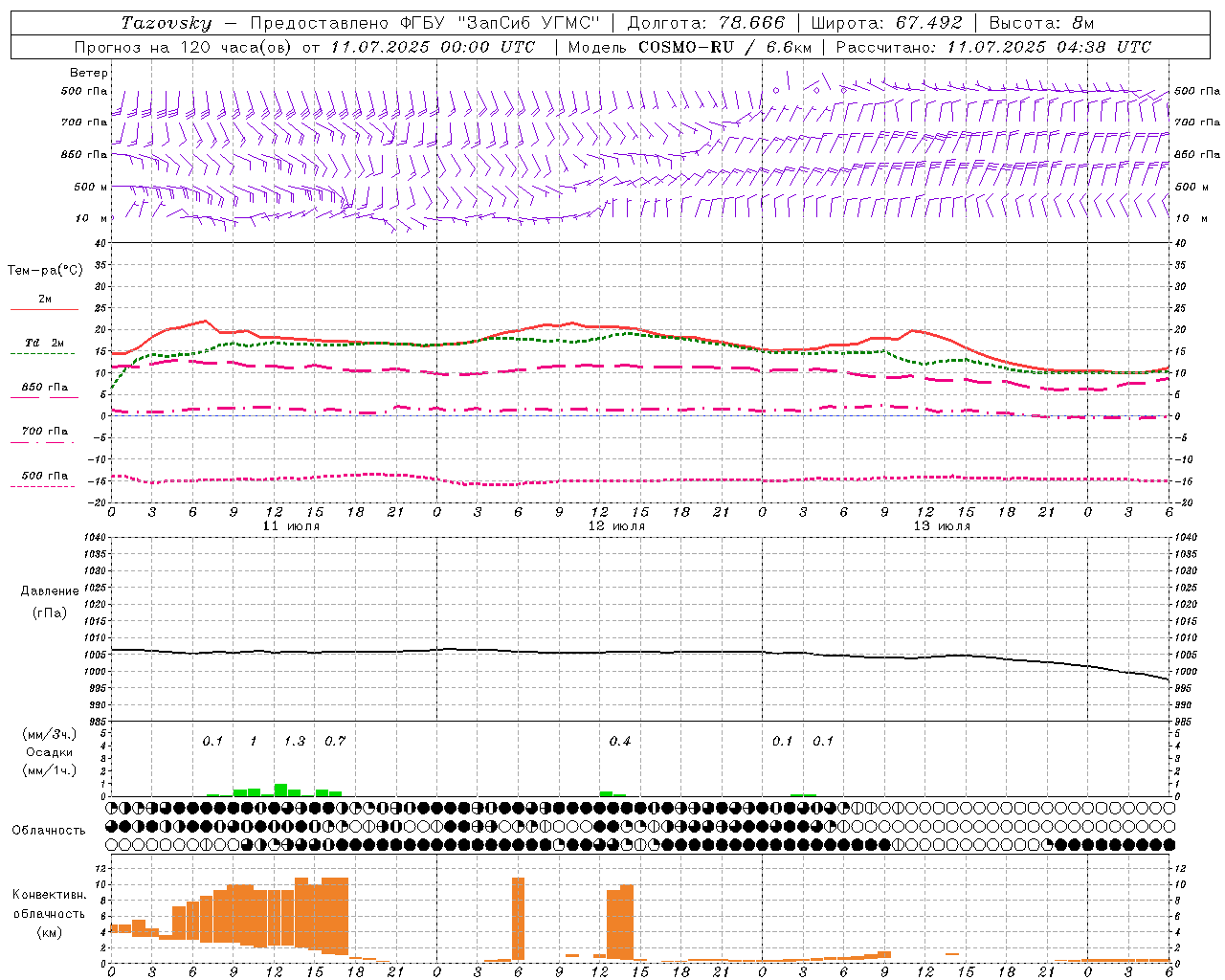Click the "850 гПа" temperature legend label
The image size is (1225, 980).
point(44,388)
